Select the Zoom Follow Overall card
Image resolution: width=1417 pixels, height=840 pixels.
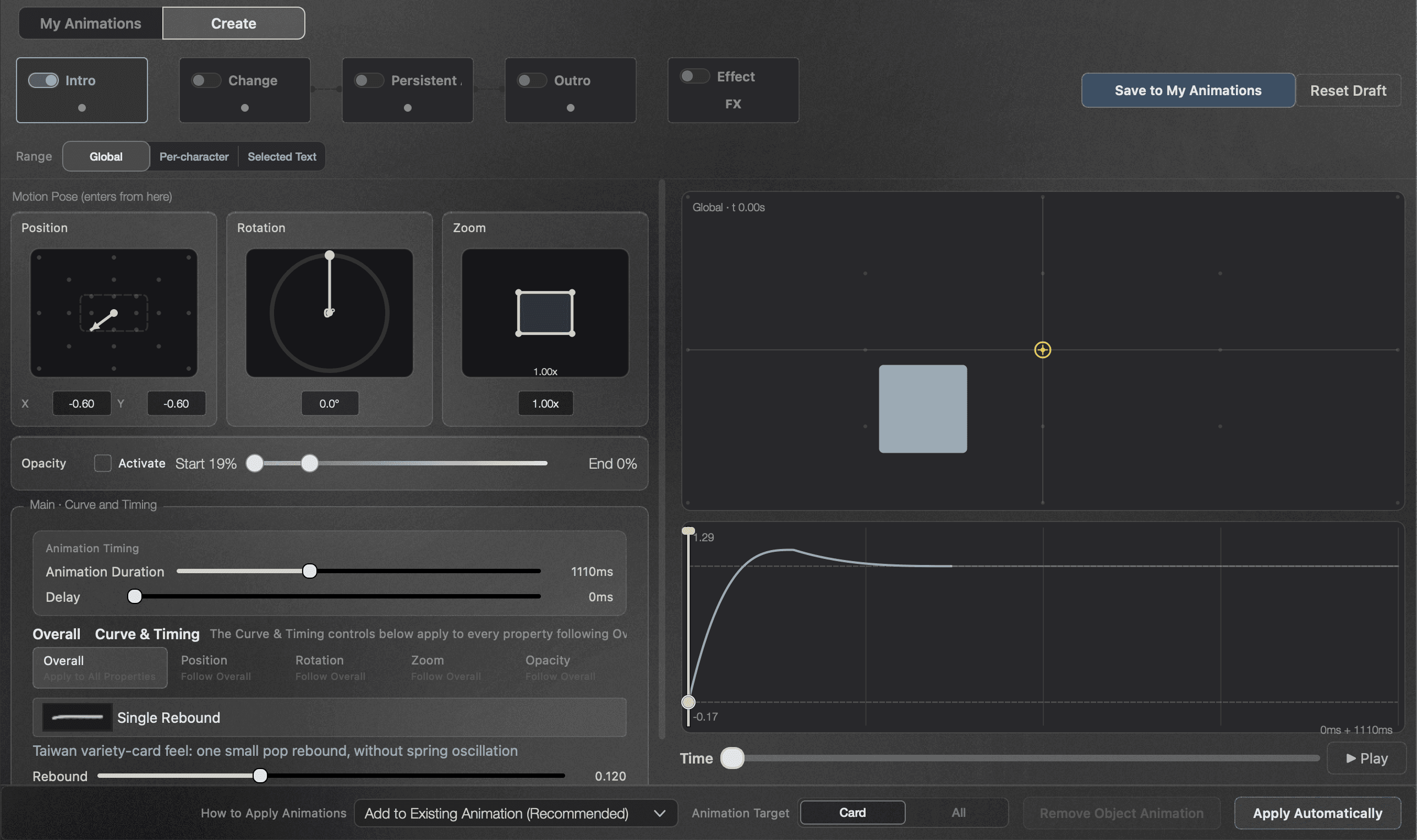[446, 668]
